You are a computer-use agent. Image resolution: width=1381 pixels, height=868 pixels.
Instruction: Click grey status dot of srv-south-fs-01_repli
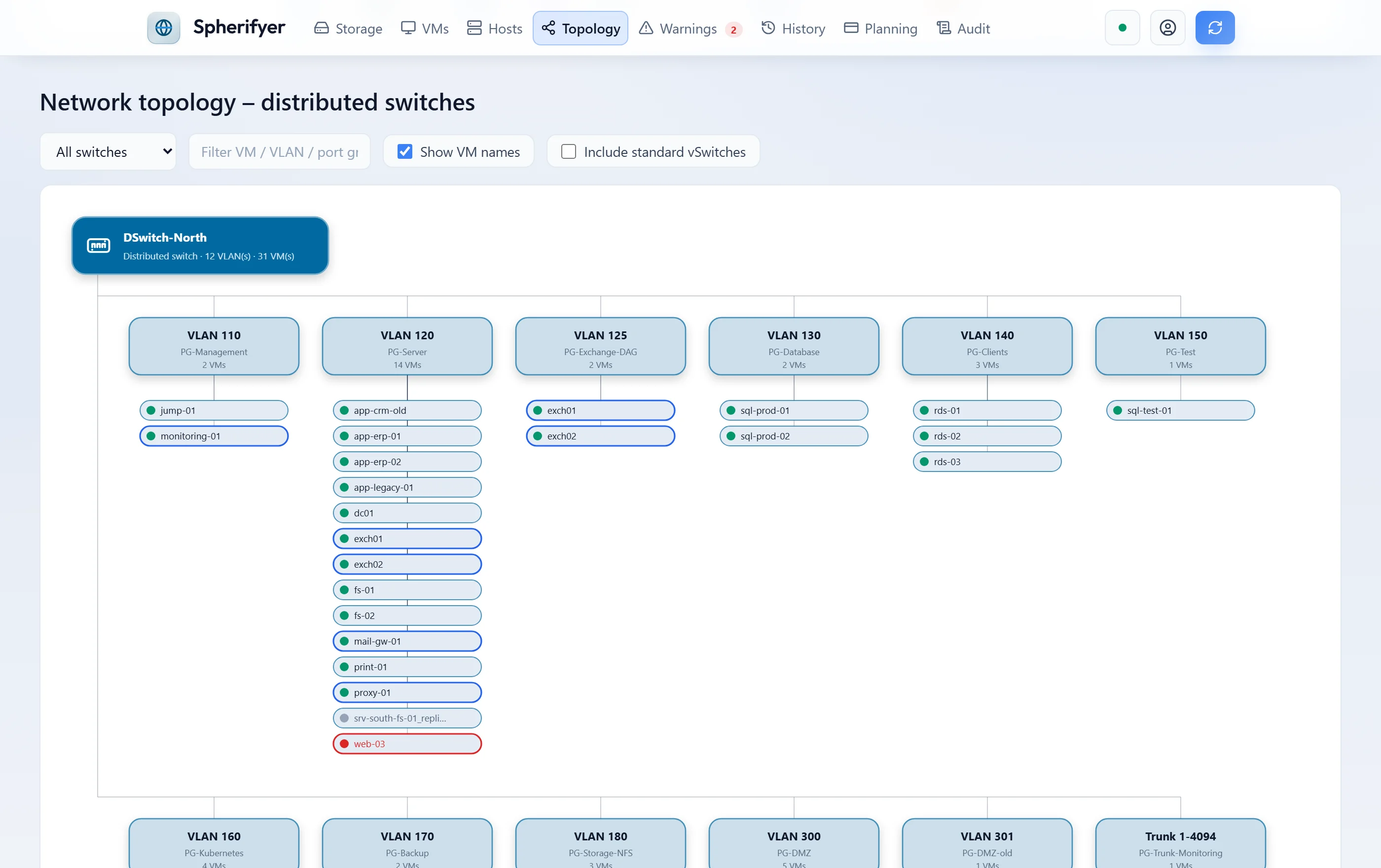coord(344,718)
